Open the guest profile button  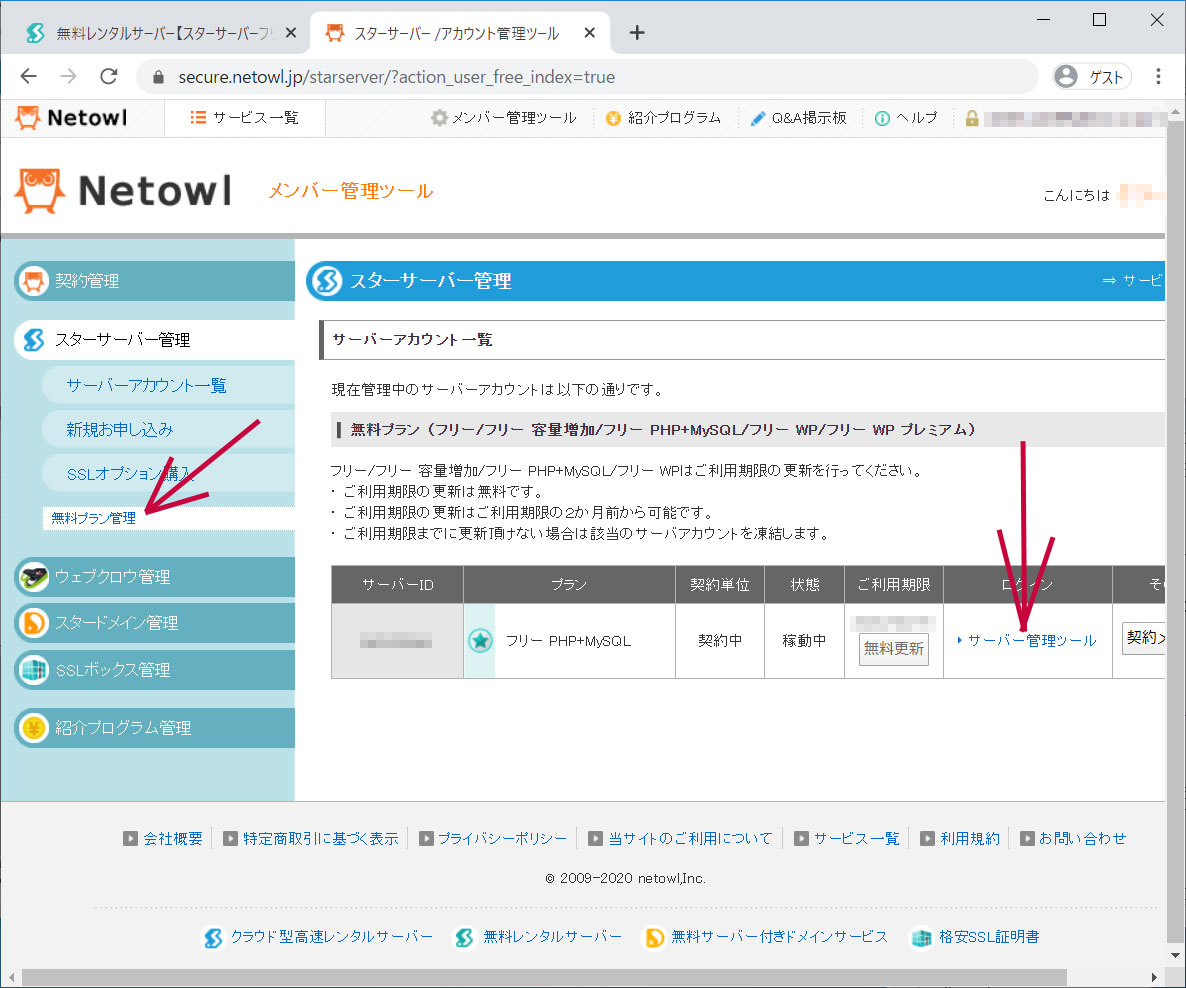point(1091,76)
